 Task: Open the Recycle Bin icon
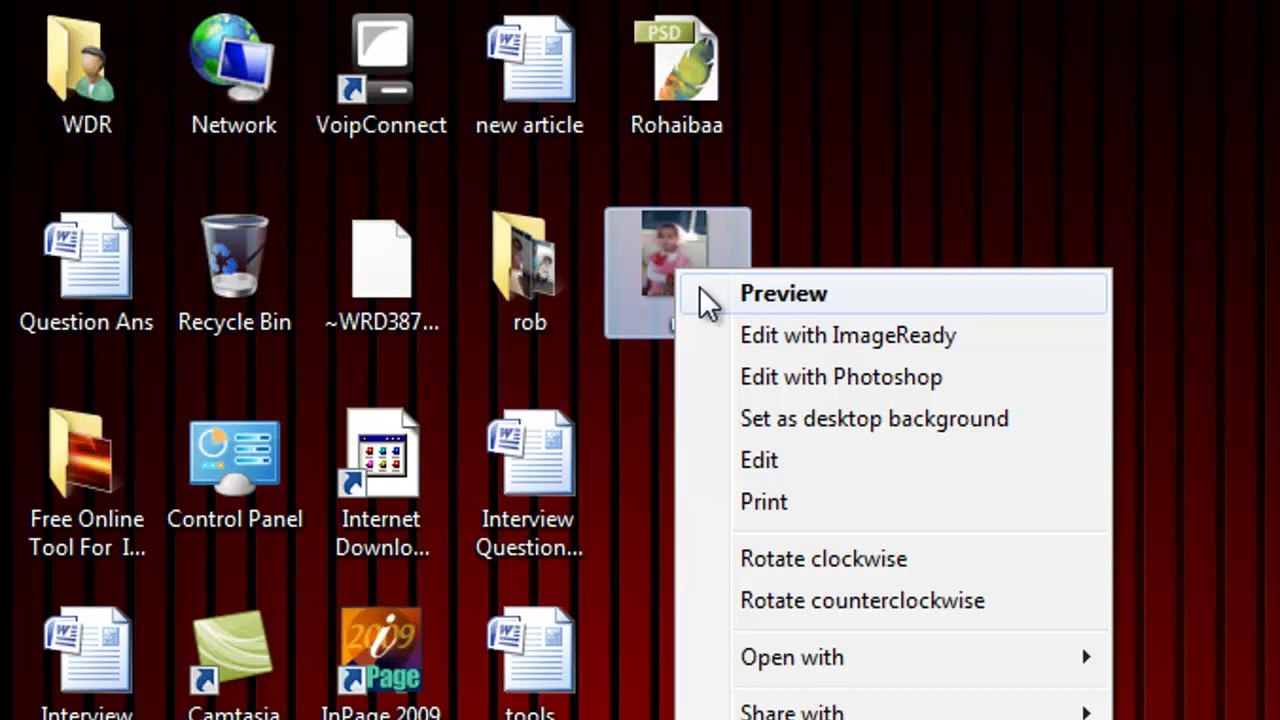click(234, 256)
